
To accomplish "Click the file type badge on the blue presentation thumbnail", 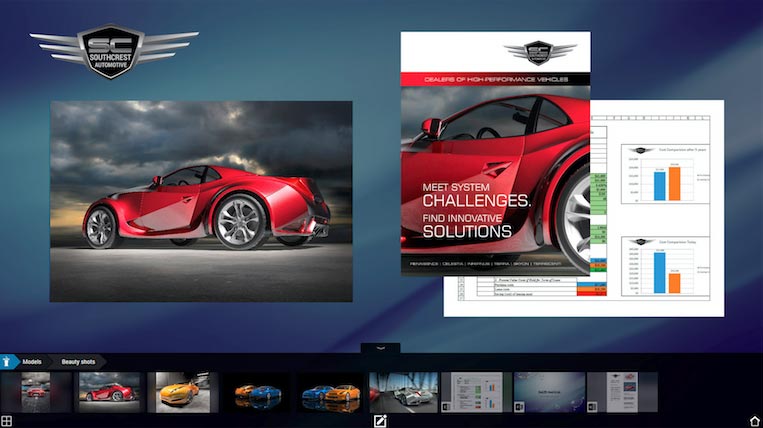I will [x=519, y=408].
